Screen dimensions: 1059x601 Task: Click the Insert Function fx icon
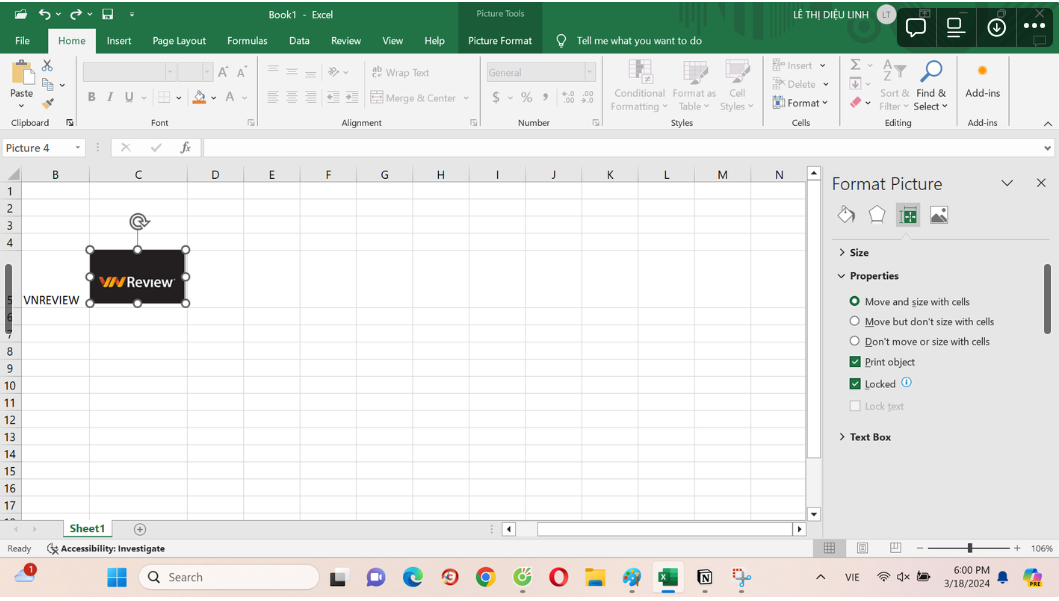coord(185,148)
